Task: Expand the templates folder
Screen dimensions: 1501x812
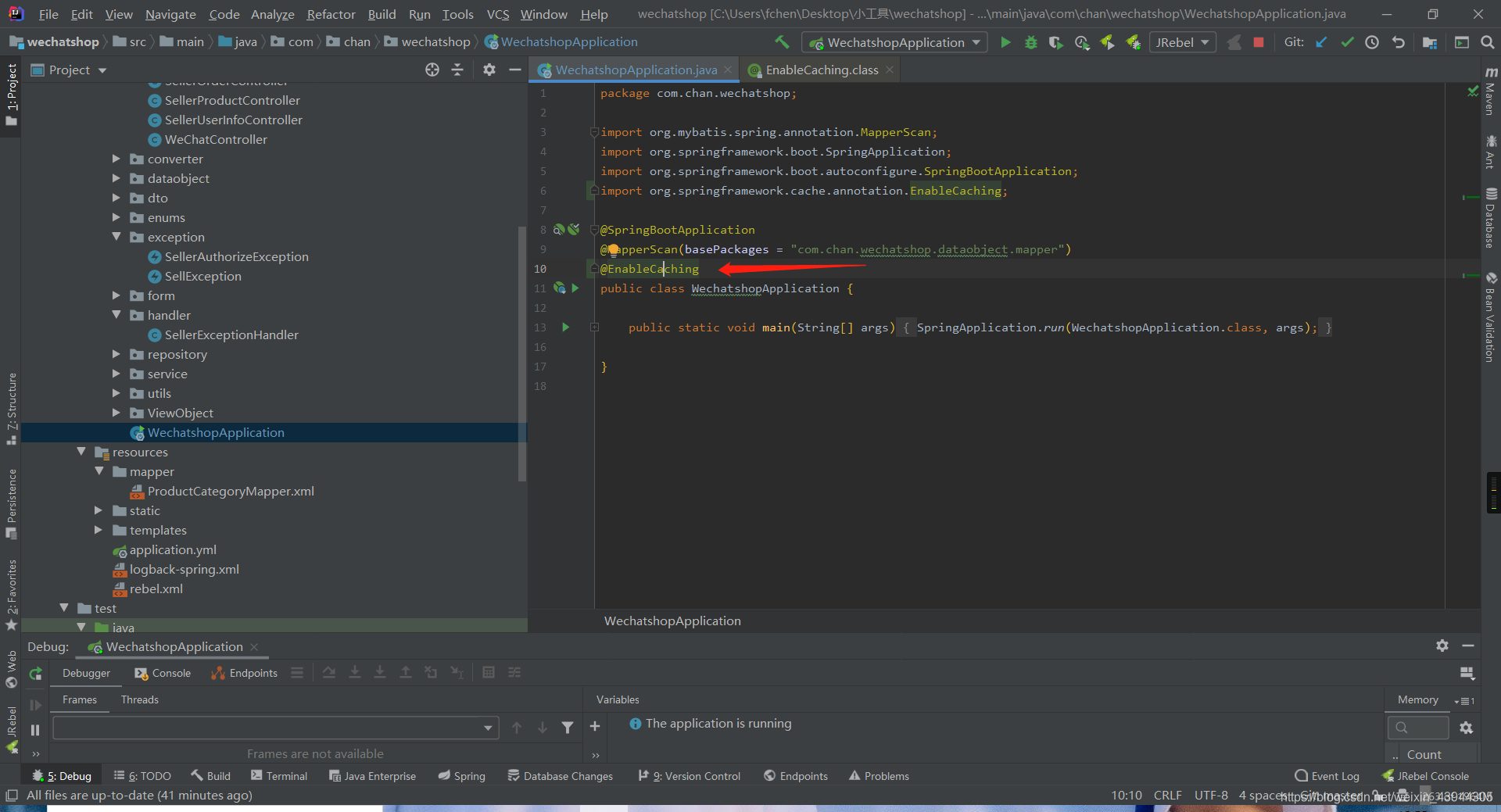Action: pos(98,530)
